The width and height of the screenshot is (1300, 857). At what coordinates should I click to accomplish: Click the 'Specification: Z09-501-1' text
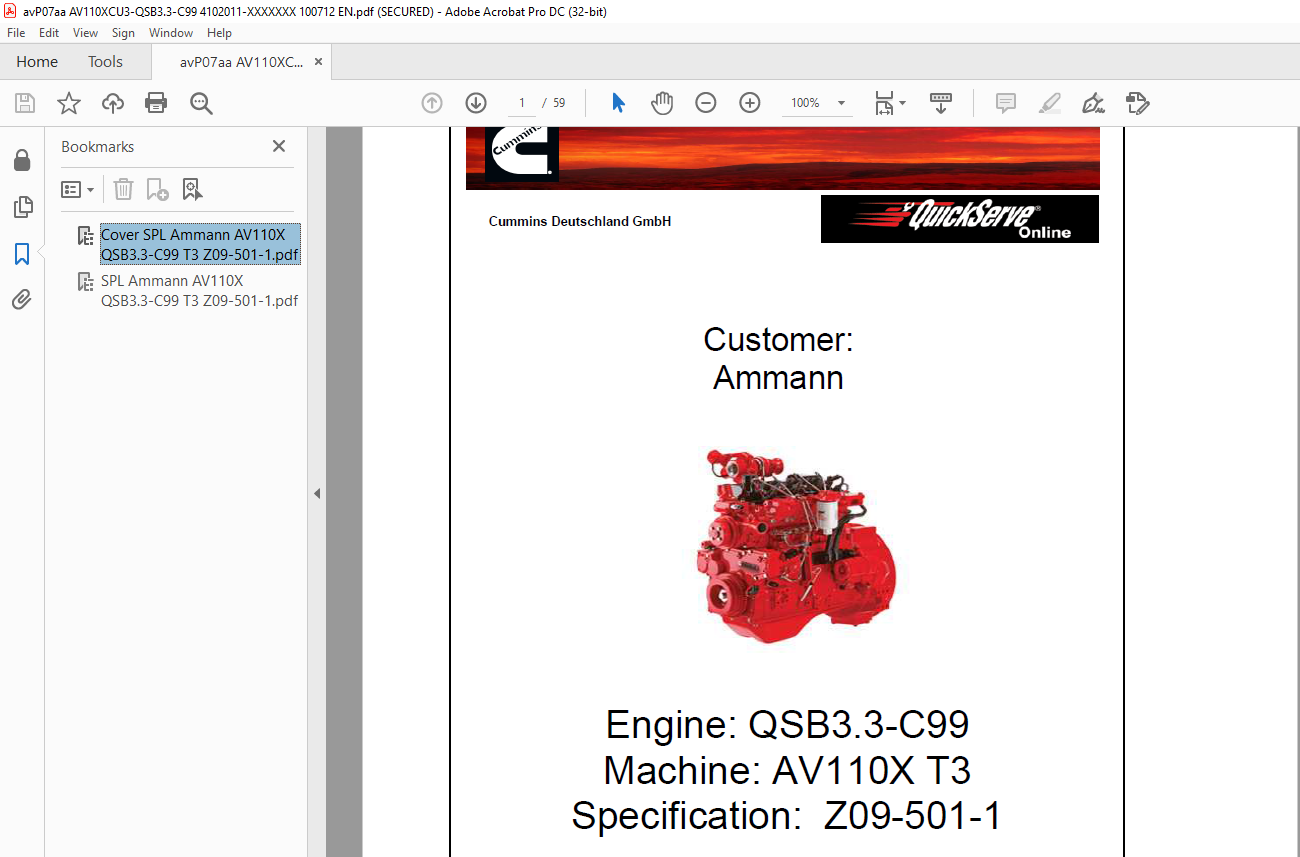tap(786, 816)
